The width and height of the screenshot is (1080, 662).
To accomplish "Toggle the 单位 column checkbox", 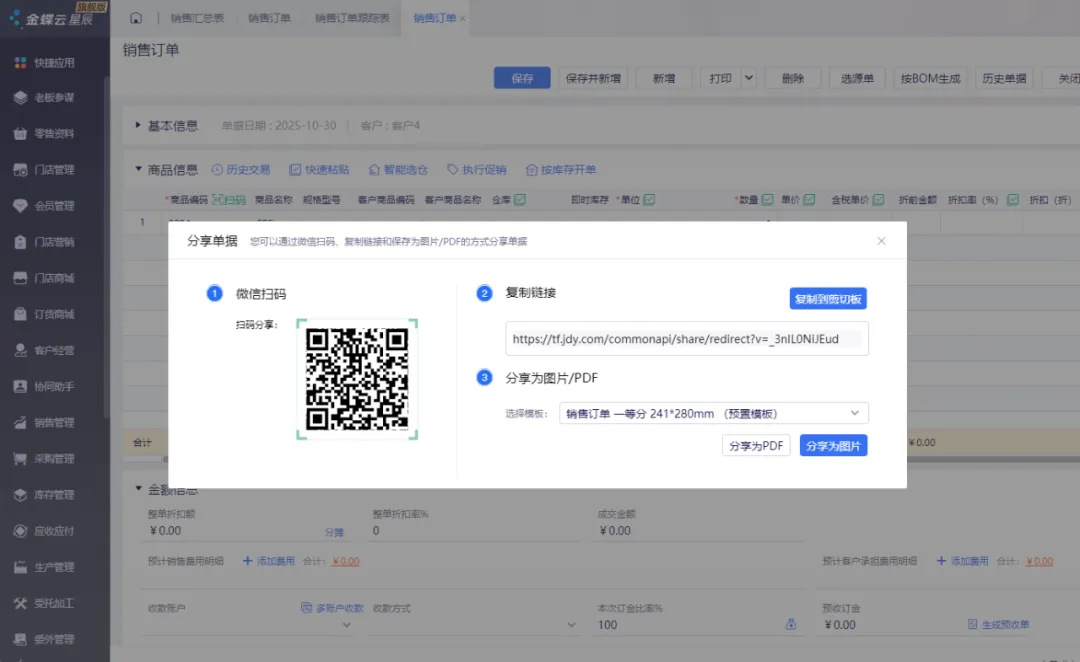I will pyautogui.click(x=649, y=200).
